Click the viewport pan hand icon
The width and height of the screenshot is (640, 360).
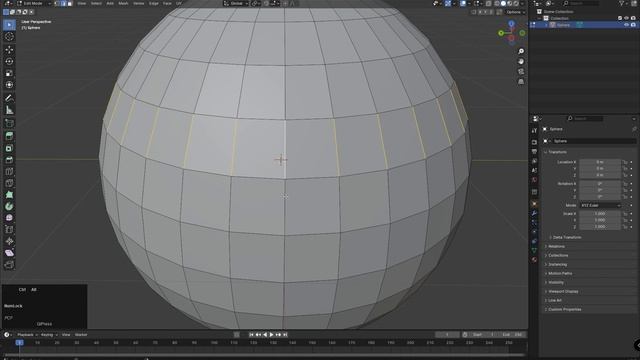[x=521, y=62]
